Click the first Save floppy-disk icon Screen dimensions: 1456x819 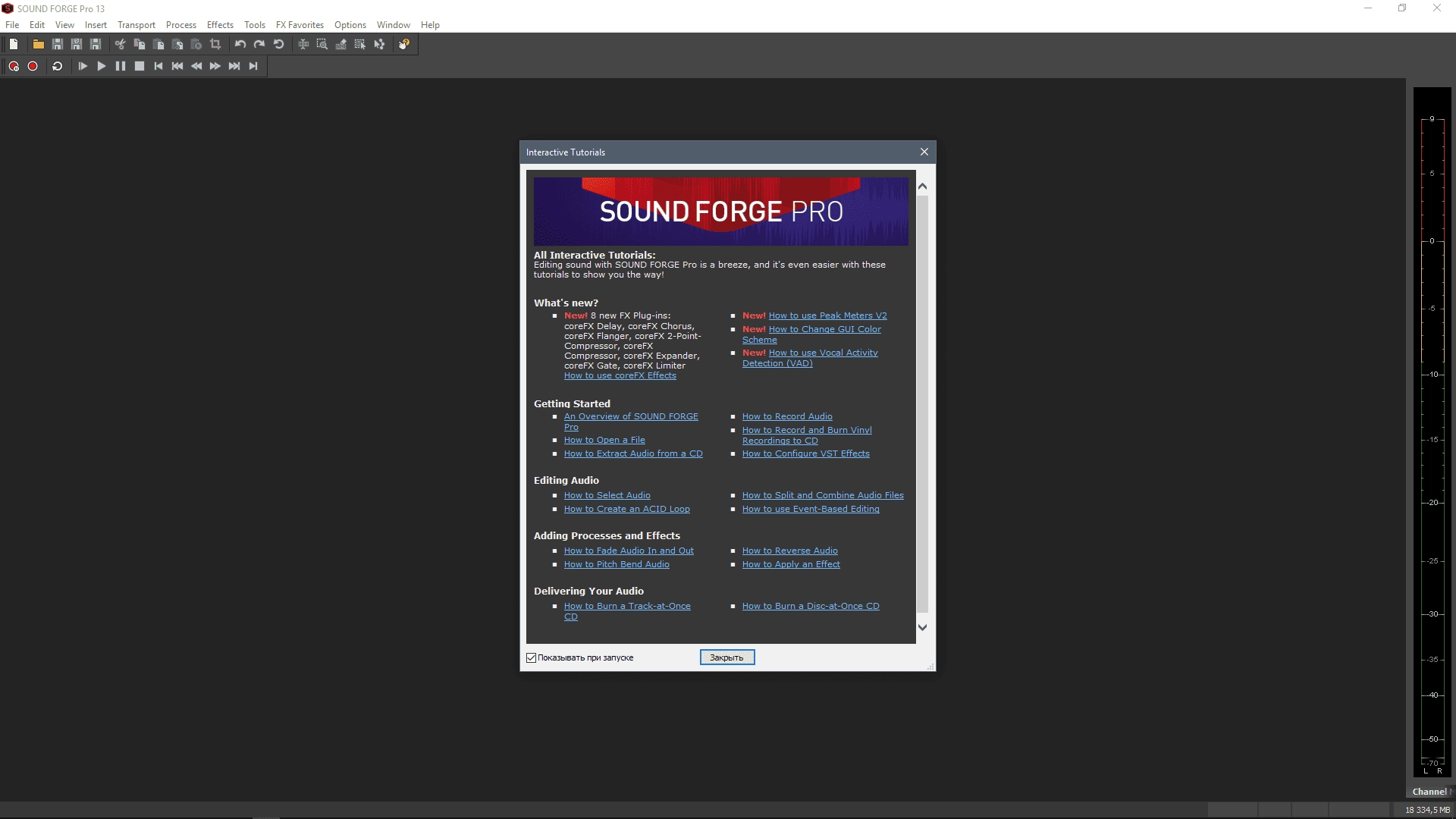click(x=57, y=45)
